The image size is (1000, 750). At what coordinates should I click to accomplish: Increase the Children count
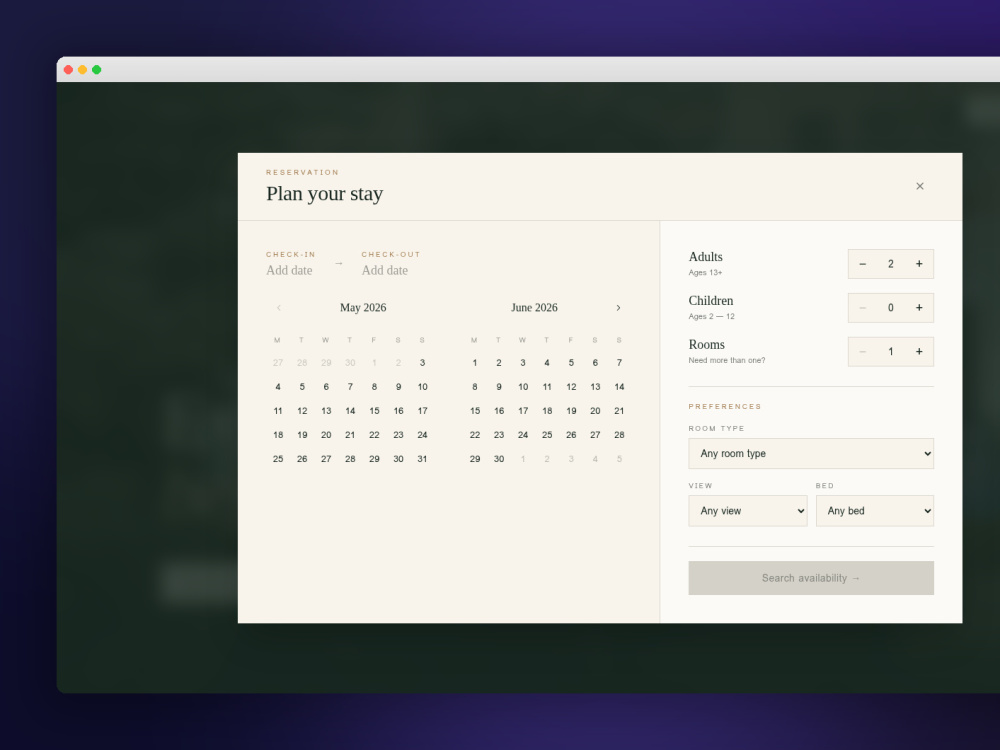(x=919, y=308)
